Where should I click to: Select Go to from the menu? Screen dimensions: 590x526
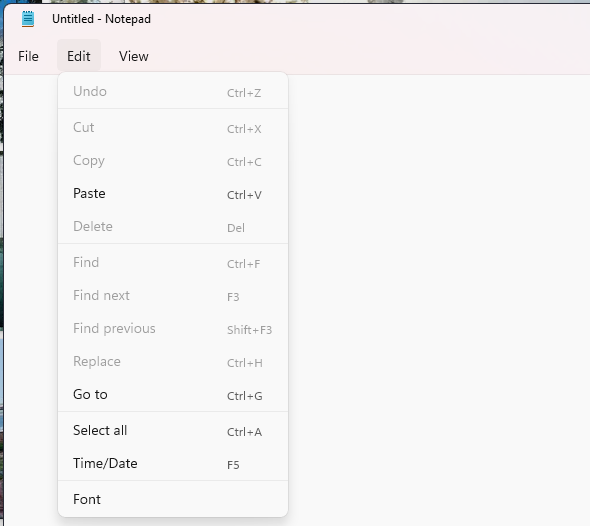pyautogui.click(x=173, y=395)
